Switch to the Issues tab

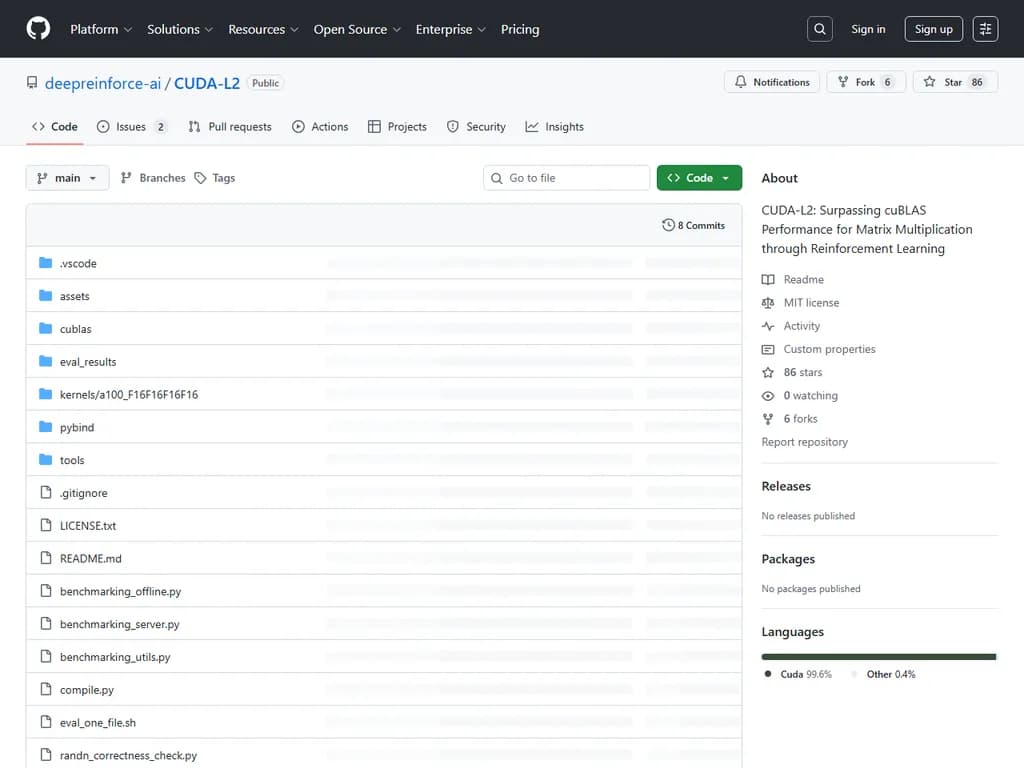tap(131, 127)
